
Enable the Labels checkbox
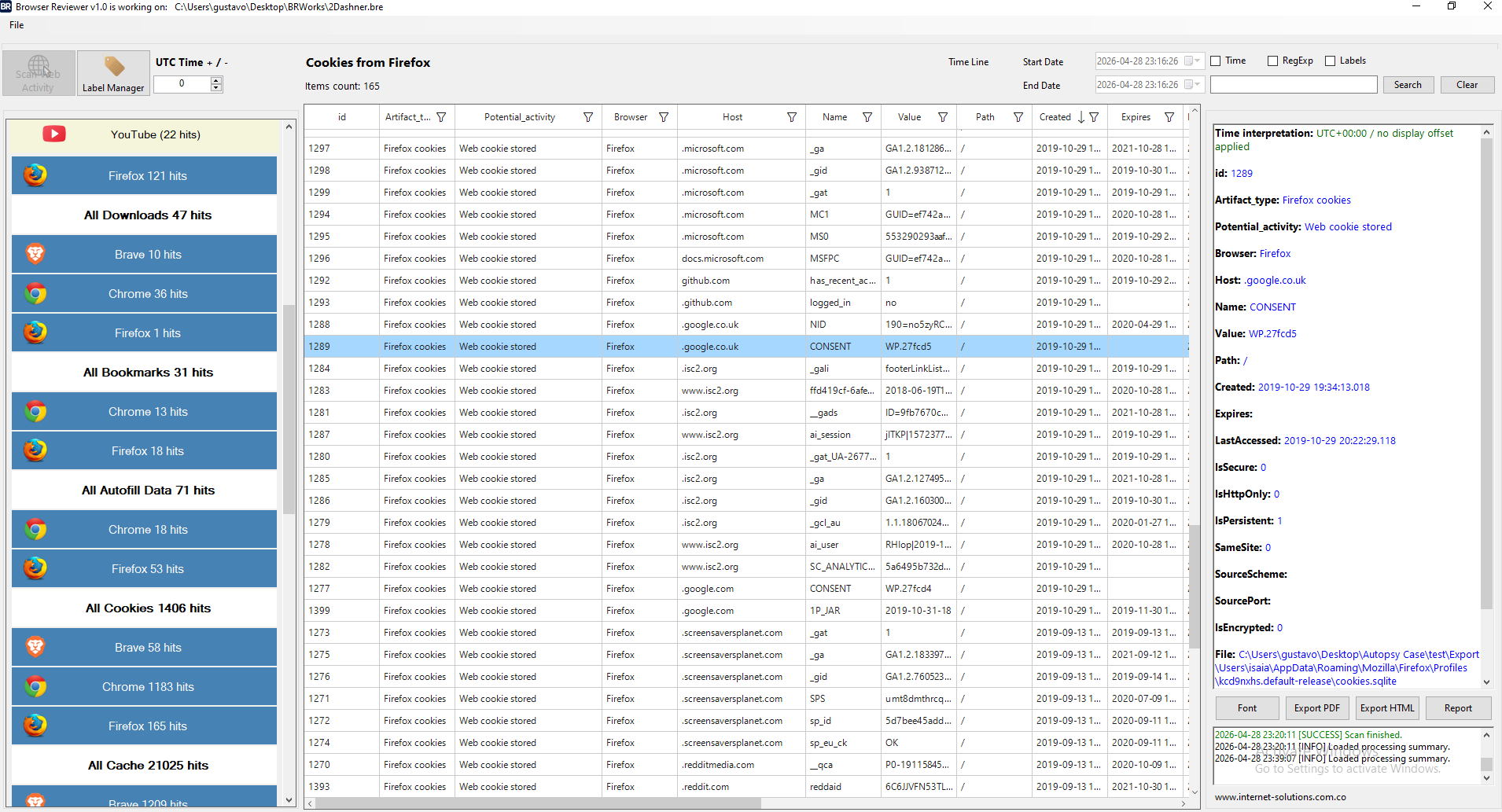coord(1331,61)
